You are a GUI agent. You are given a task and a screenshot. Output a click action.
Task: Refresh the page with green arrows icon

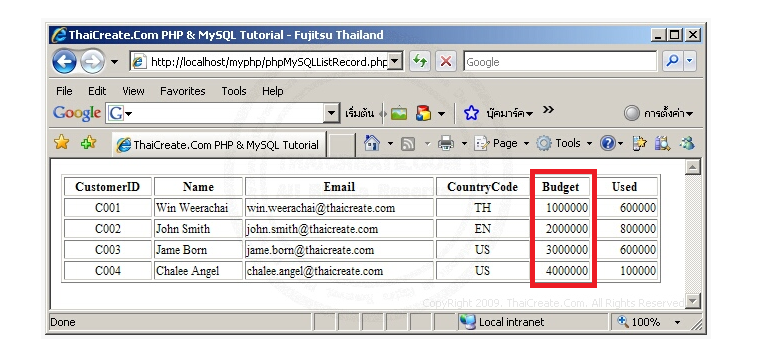[x=420, y=61]
